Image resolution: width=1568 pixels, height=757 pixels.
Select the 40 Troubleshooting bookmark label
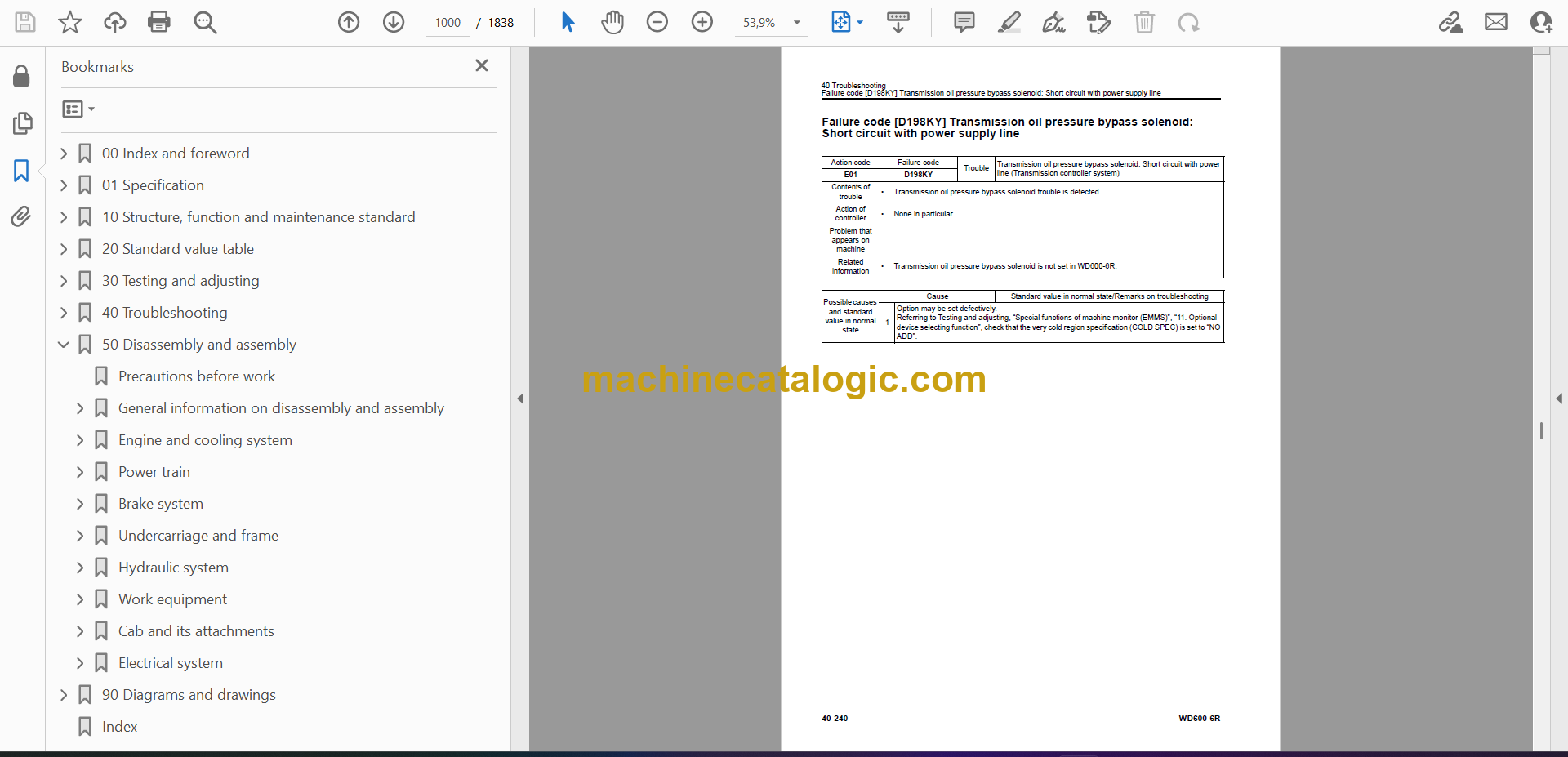click(165, 313)
